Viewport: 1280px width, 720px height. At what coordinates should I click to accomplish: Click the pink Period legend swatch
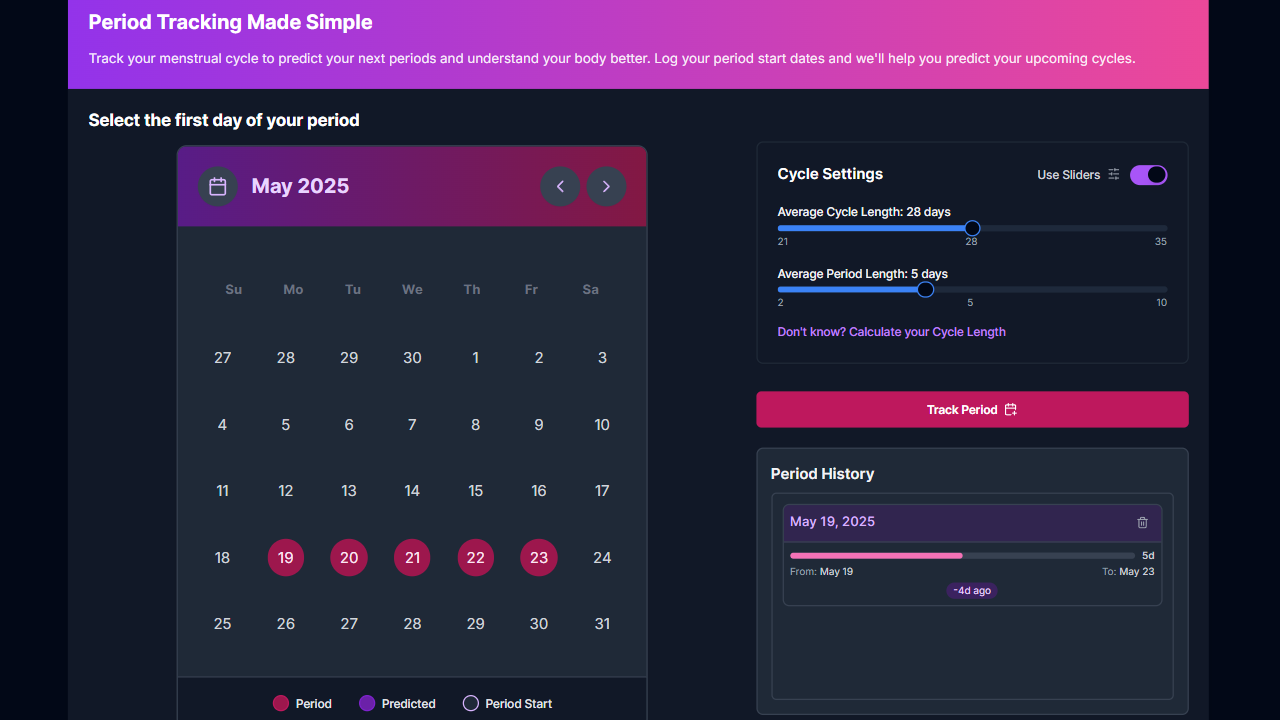pos(281,703)
